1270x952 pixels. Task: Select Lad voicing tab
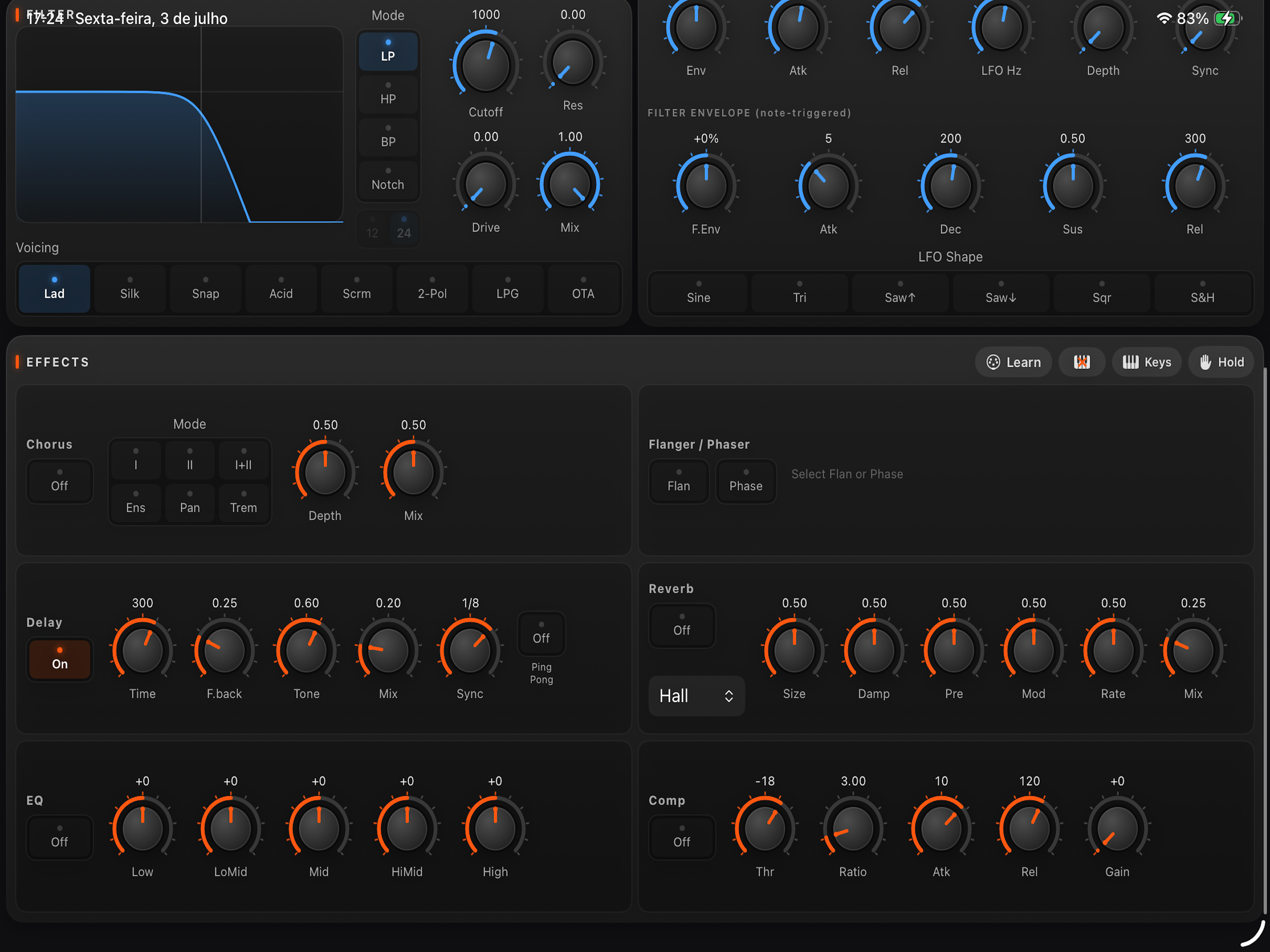[54, 289]
